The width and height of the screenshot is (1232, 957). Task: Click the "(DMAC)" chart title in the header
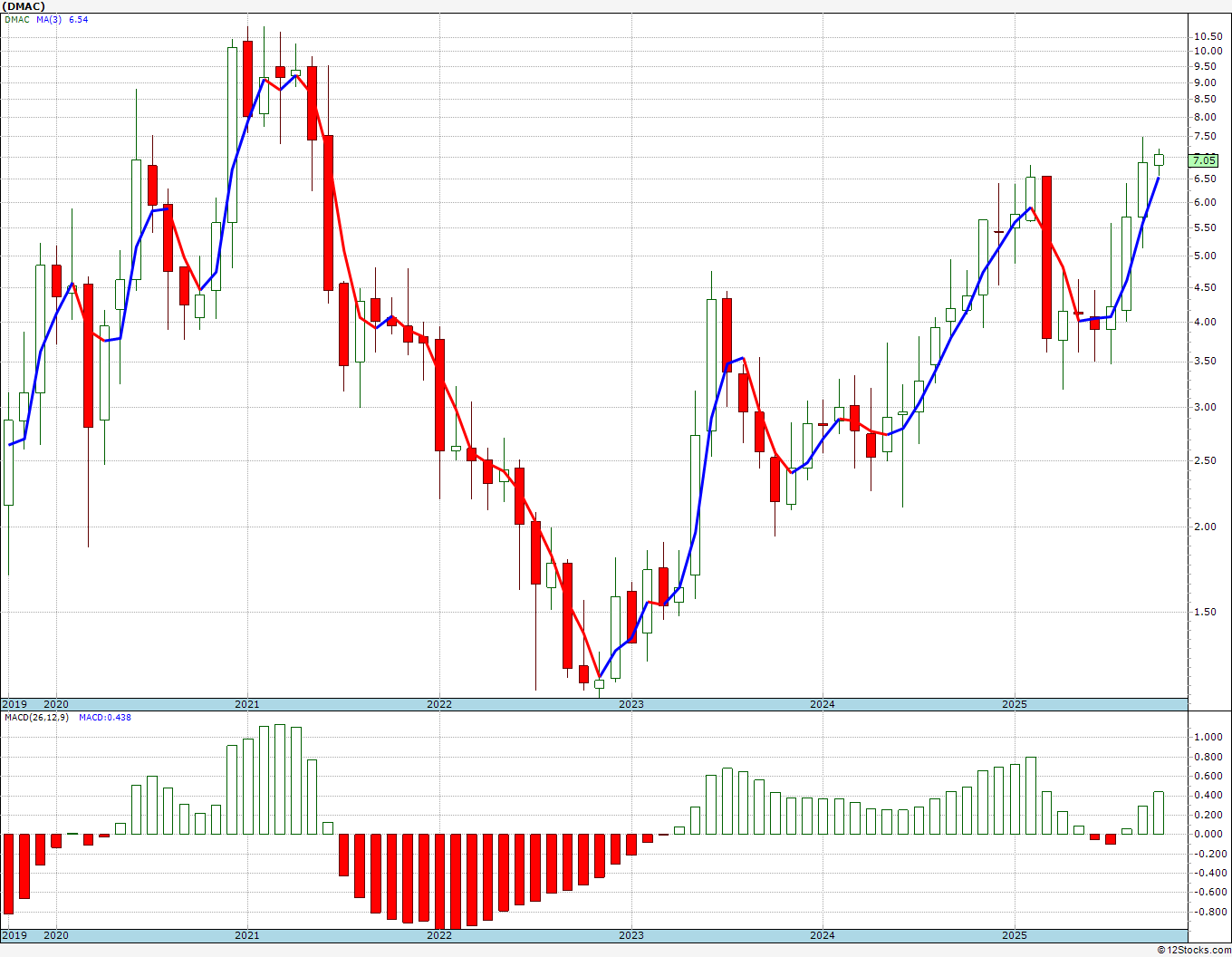tap(22, 6)
